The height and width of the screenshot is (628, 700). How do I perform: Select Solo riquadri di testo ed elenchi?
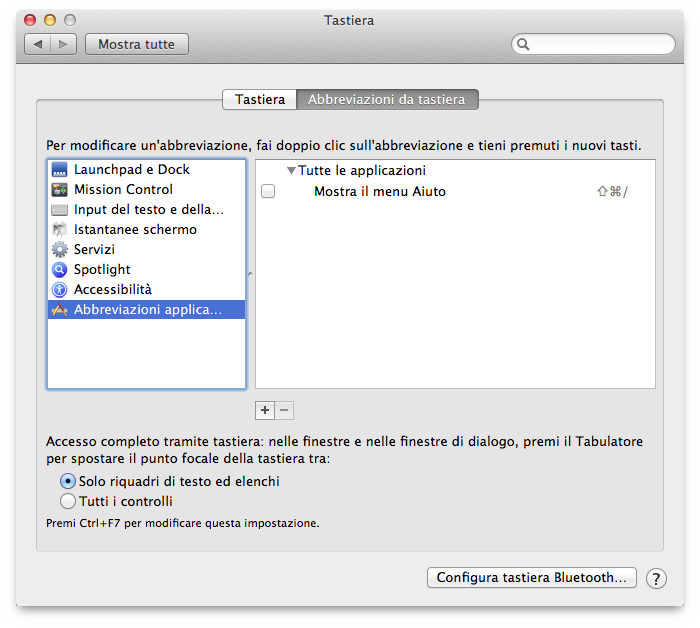(x=68, y=481)
